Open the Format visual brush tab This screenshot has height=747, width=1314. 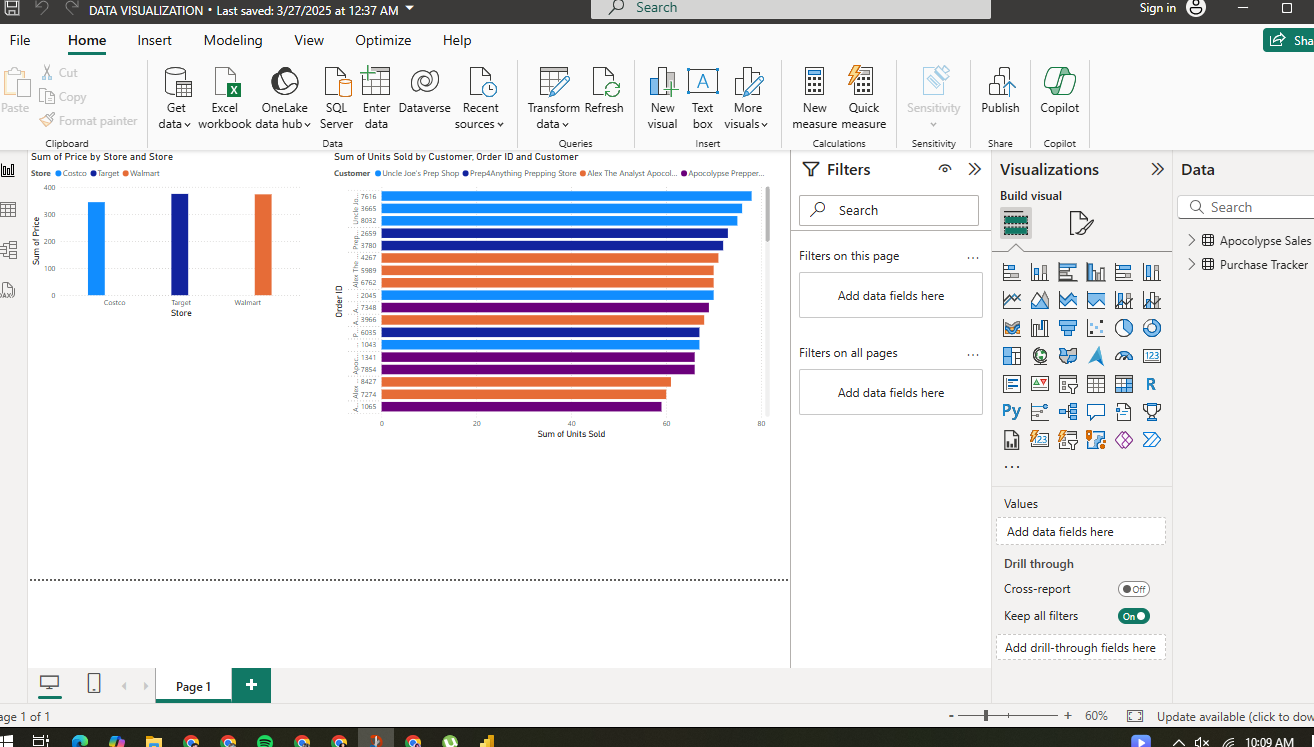click(1081, 223)
